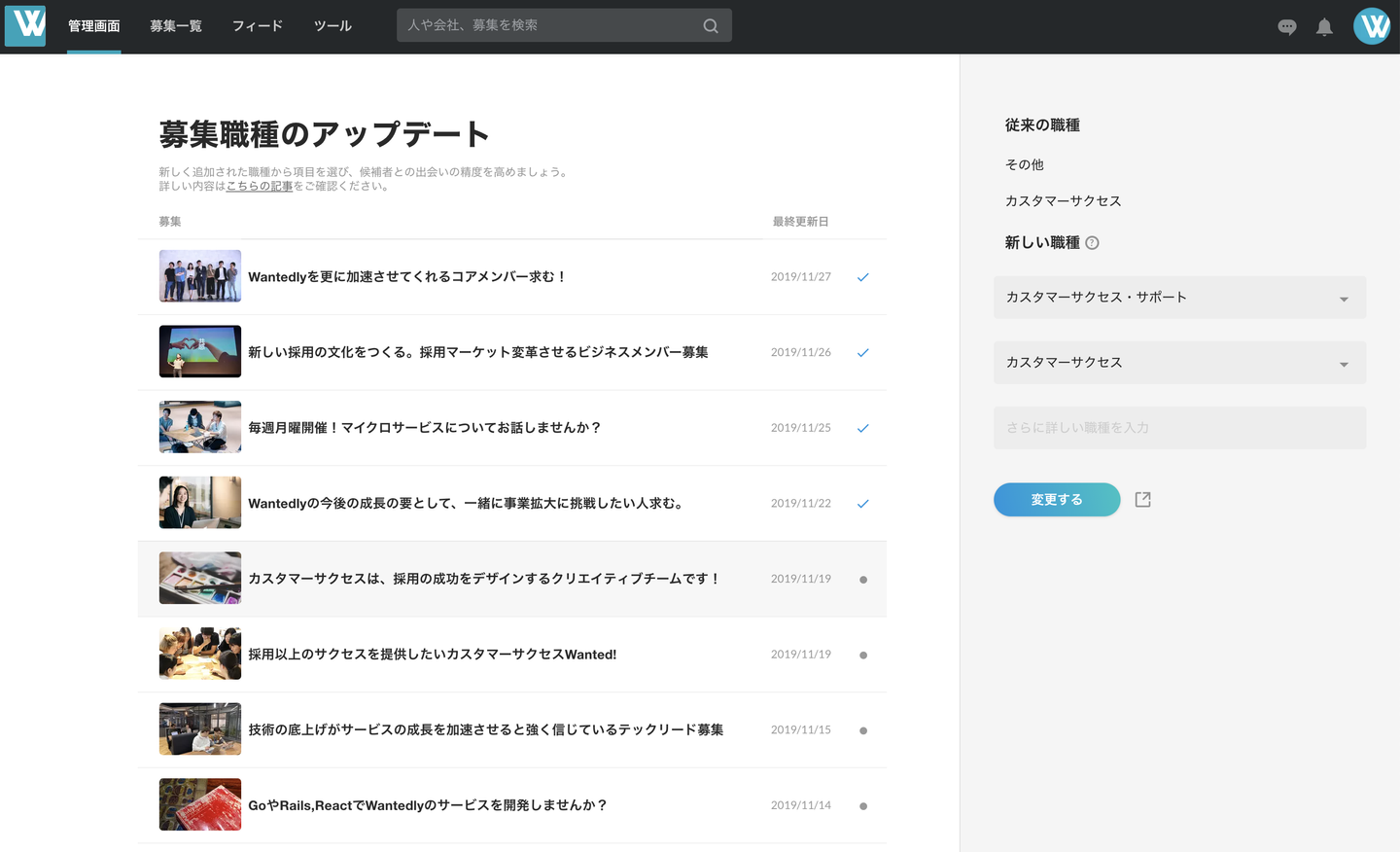Open the messages chat bubble icon
Screen dimensions: 1400x852
[x=1287, y=27]
